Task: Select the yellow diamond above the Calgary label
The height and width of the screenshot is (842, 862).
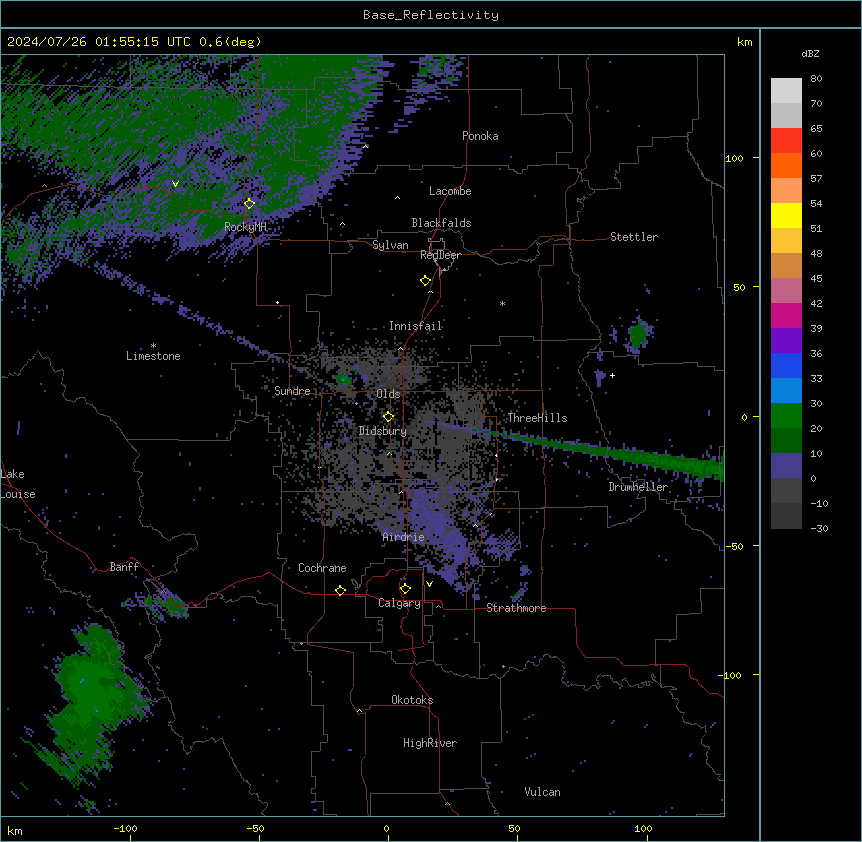Action: tap(405, 589)
